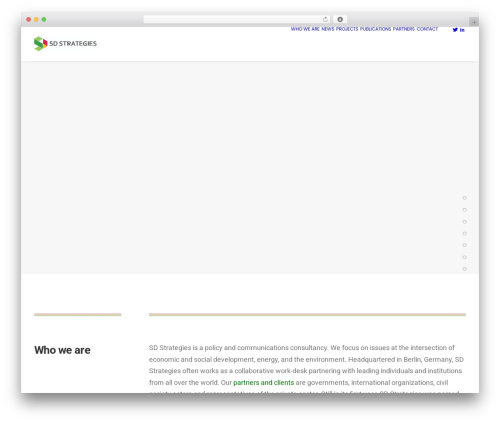Open the Partners menu item
The width and height of the screenshot is (500, 423).
coord(404,29)
